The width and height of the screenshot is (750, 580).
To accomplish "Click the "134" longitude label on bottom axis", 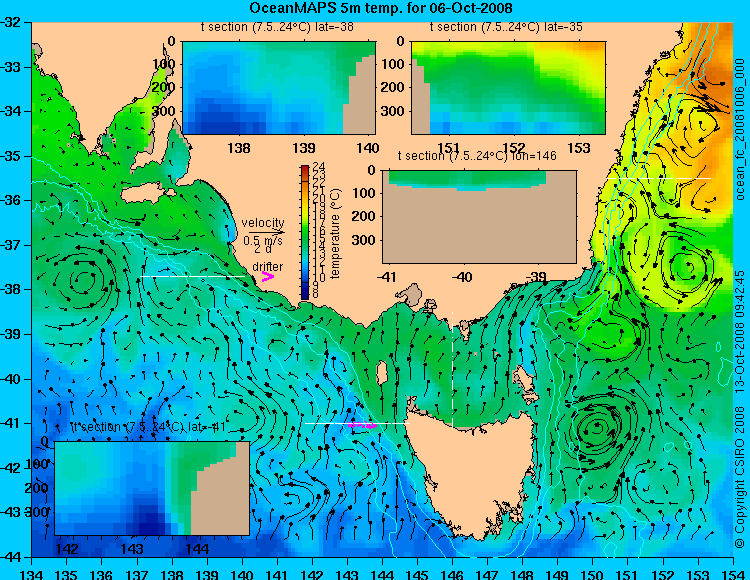I will (31, 574).
